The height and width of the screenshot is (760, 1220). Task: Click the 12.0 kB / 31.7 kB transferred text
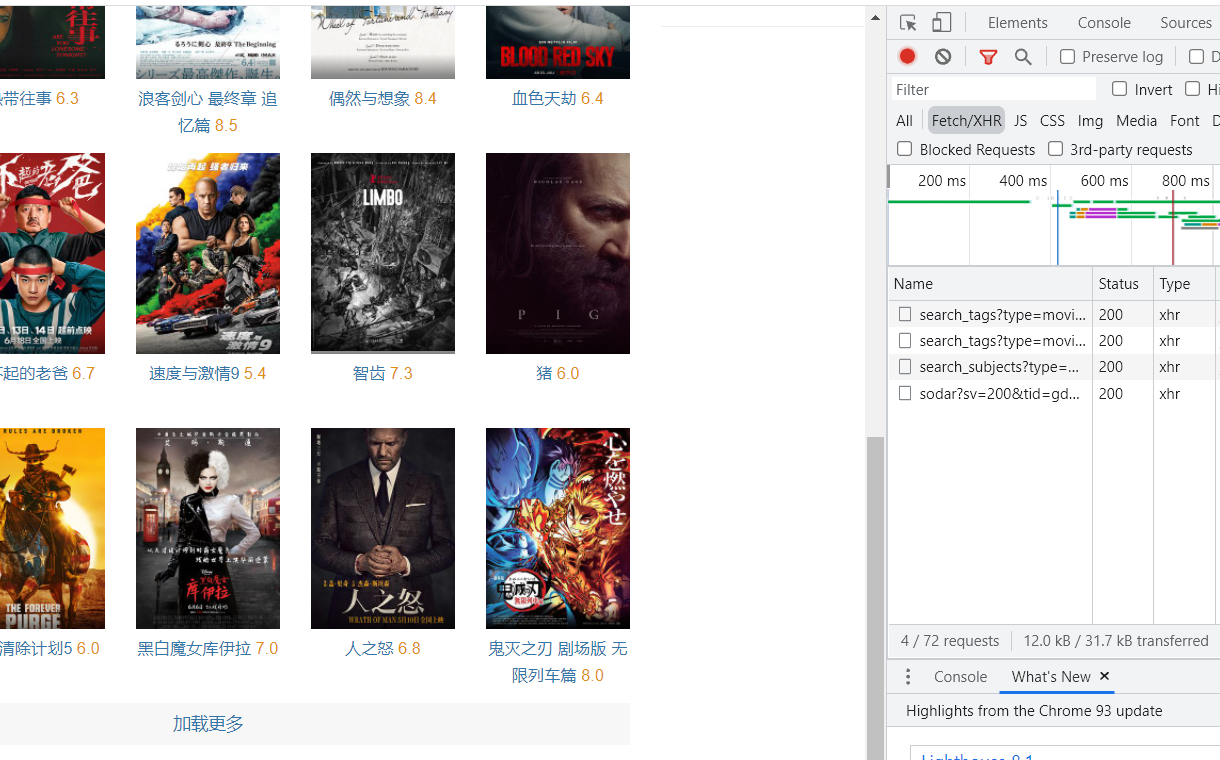(1116, 641)
